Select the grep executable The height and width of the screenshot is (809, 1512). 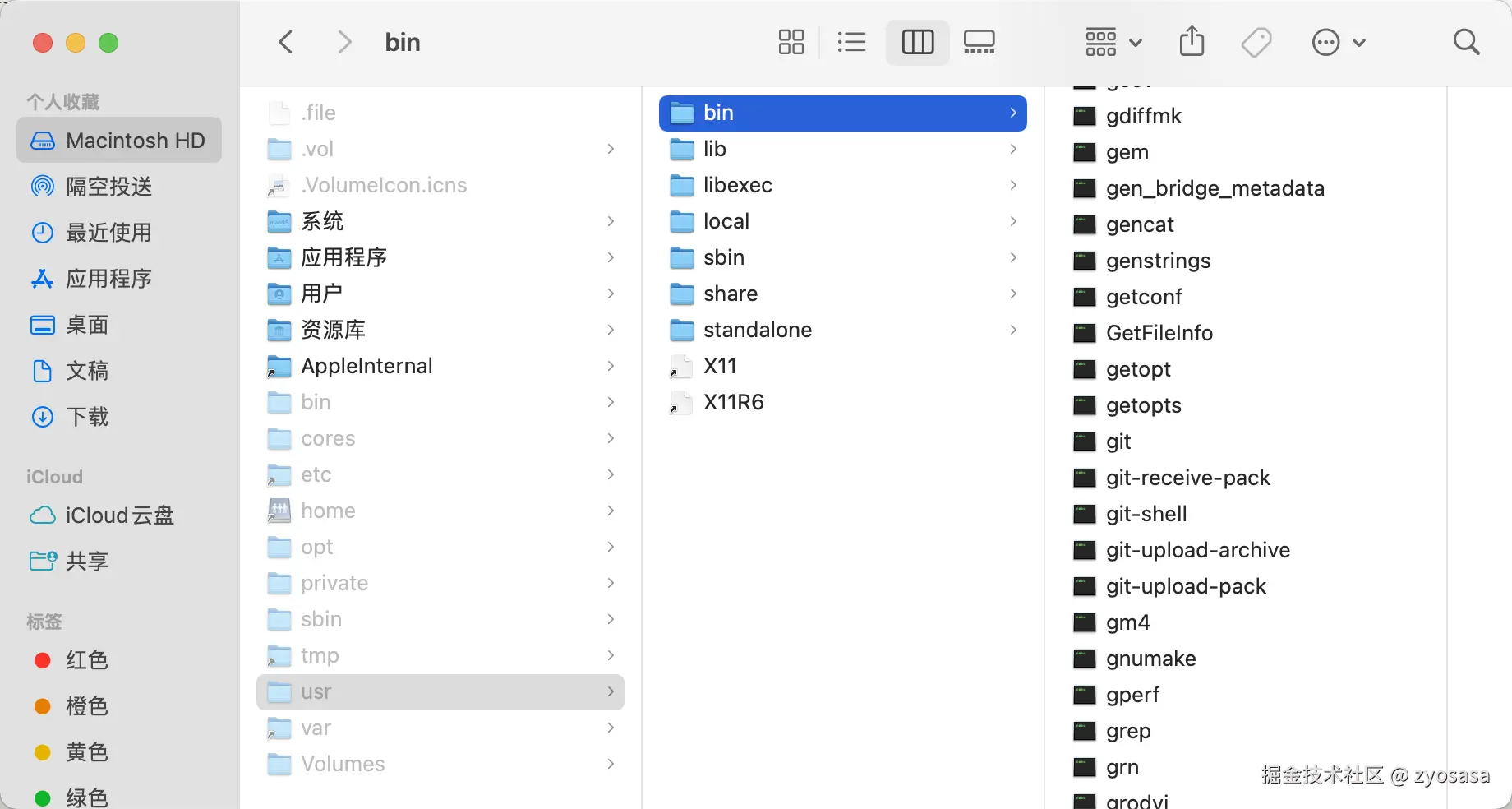pos(1245,731)
